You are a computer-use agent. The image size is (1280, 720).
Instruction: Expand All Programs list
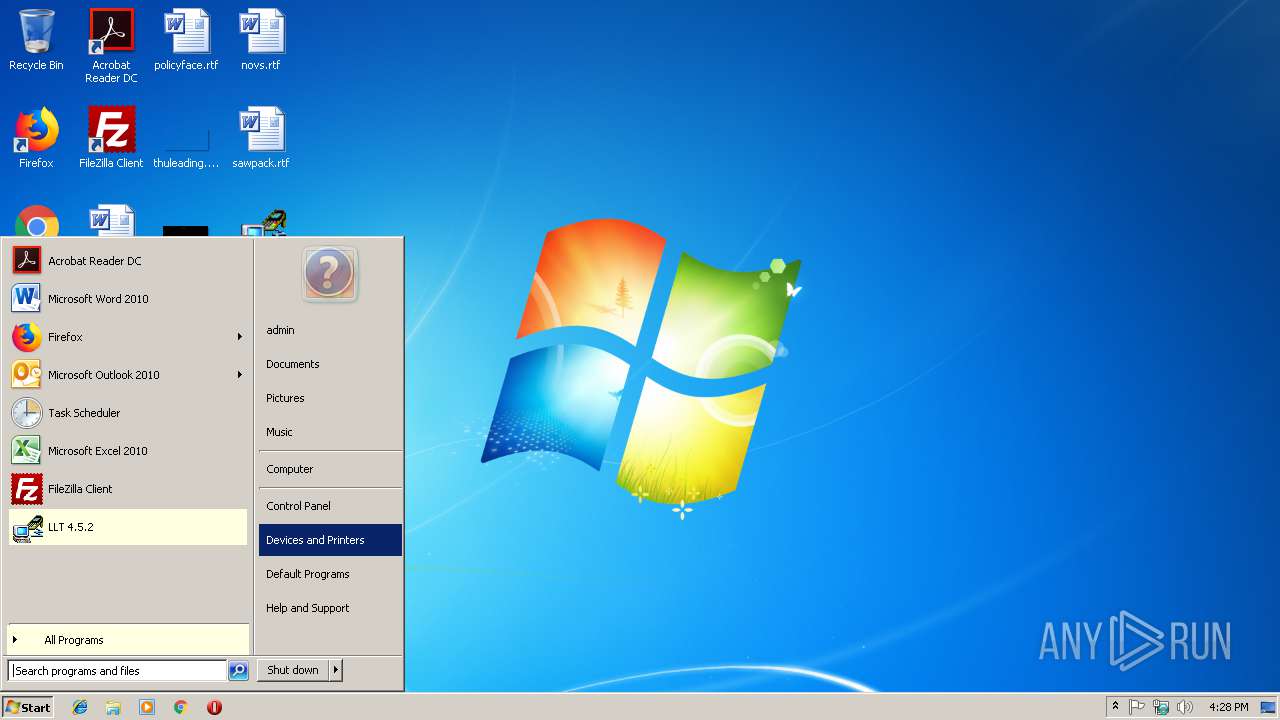coord(128,640)
